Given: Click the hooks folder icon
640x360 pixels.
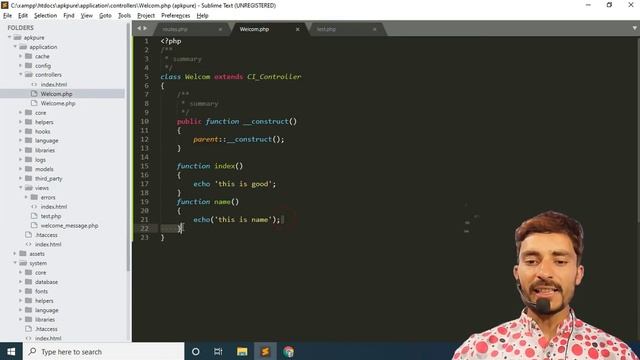Looking at the screenshot, I should pos(29,131).
